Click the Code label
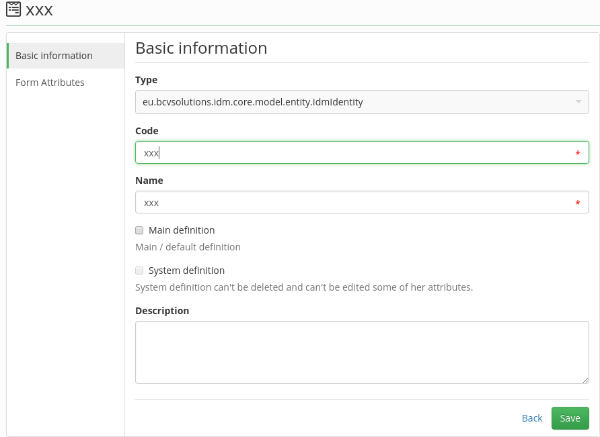The height and width of the screenshot is (437, 600). pos(147,131)
